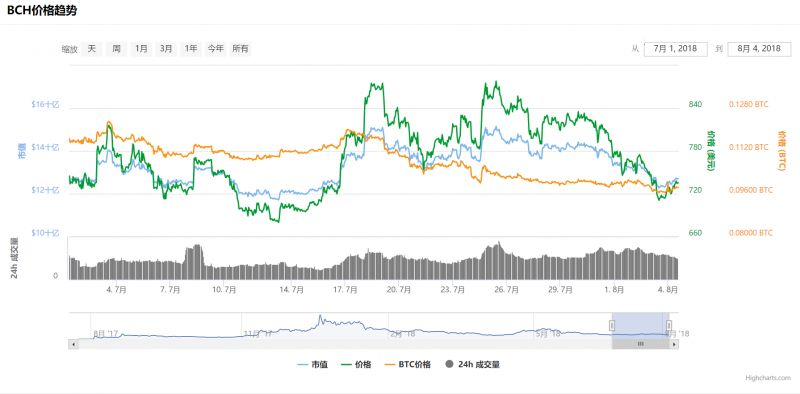
Task: Toggle BTC价格 series in legend
Action: [408, 364]
